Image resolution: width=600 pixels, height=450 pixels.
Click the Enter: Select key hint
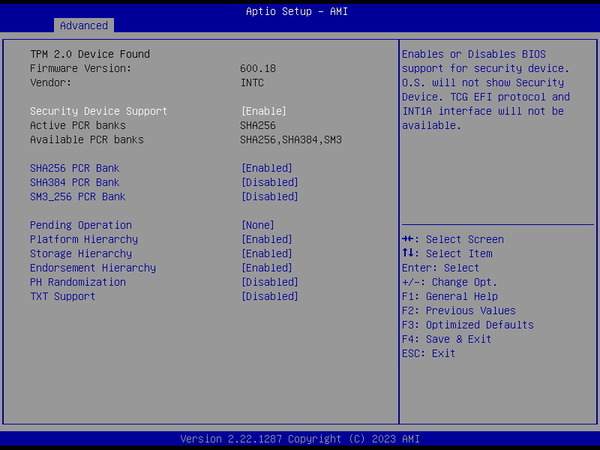440,268
